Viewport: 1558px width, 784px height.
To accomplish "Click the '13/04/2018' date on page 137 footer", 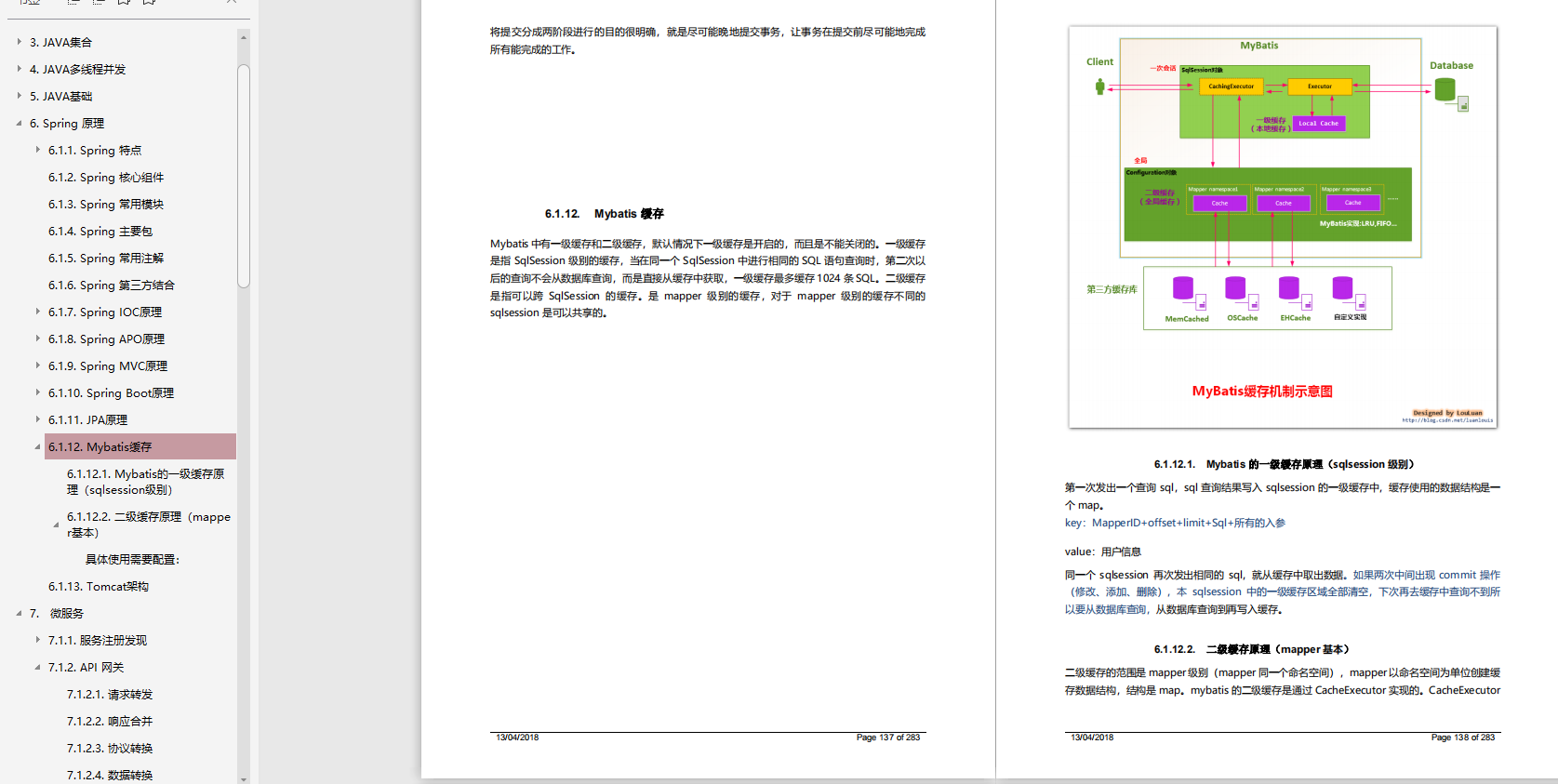I will pyautogui.click(x=517, y=737).
